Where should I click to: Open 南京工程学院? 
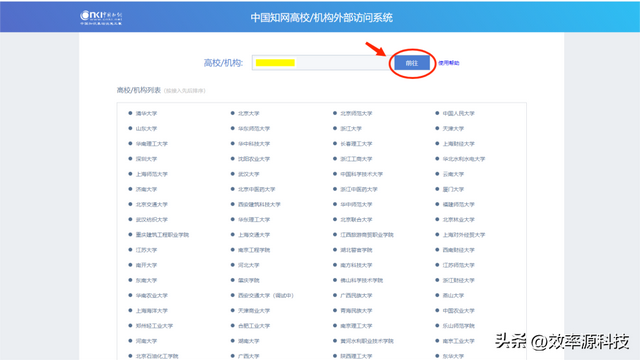point(254,250)
